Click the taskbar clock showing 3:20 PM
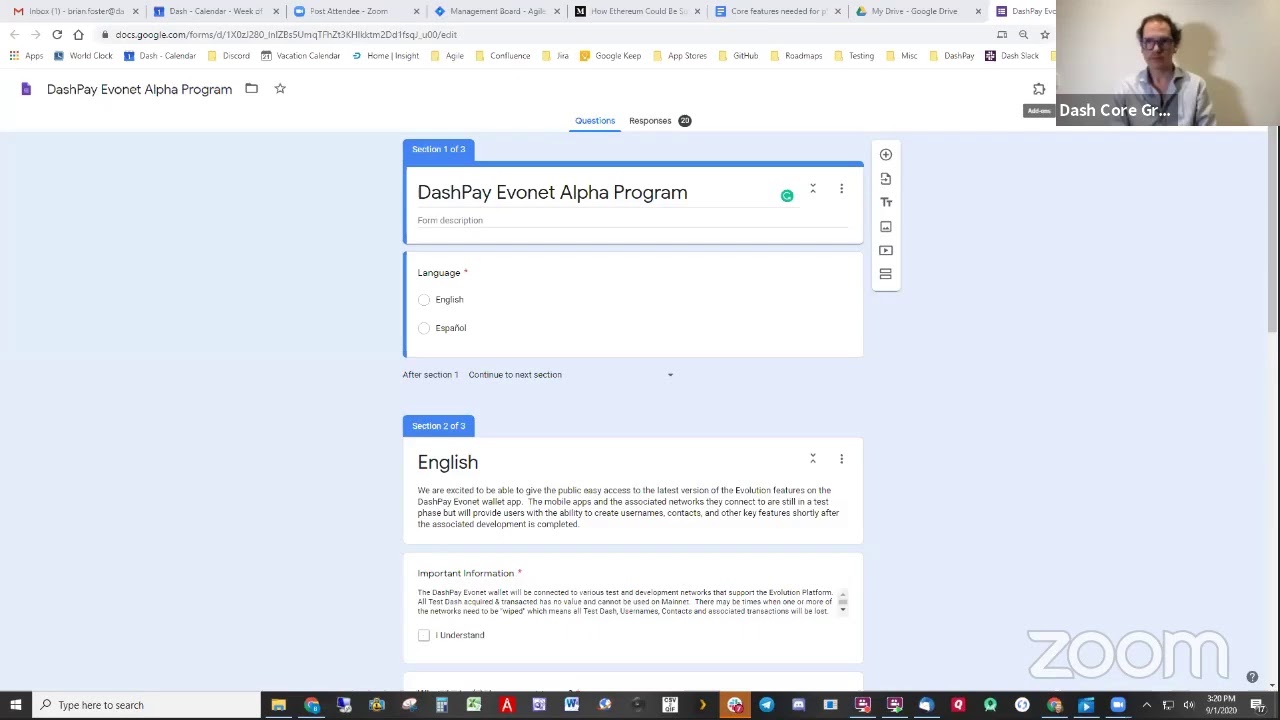Image resolution: width=1280 pixels, height=720 pixels. pyautogui.click(x=1221, y=705)
